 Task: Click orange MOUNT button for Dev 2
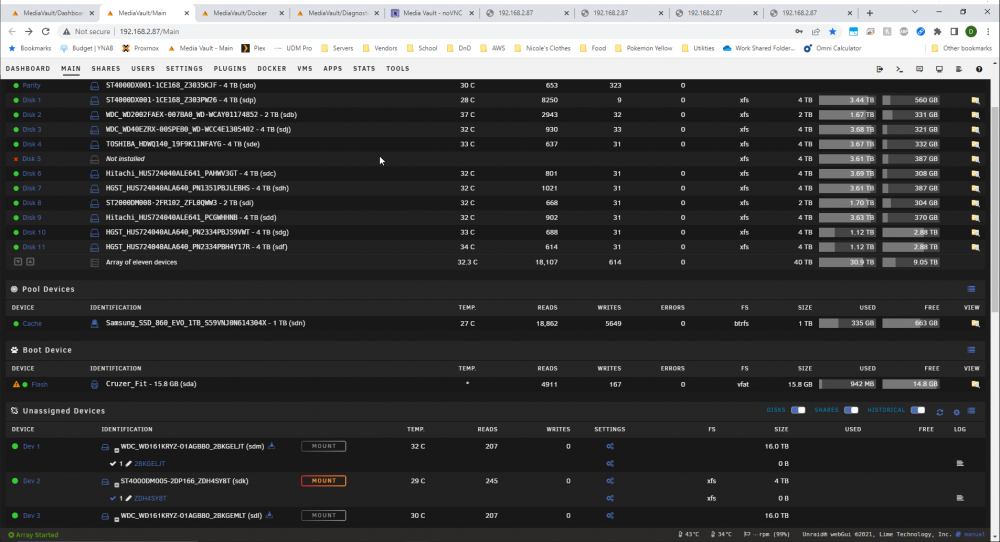[323, 481]
